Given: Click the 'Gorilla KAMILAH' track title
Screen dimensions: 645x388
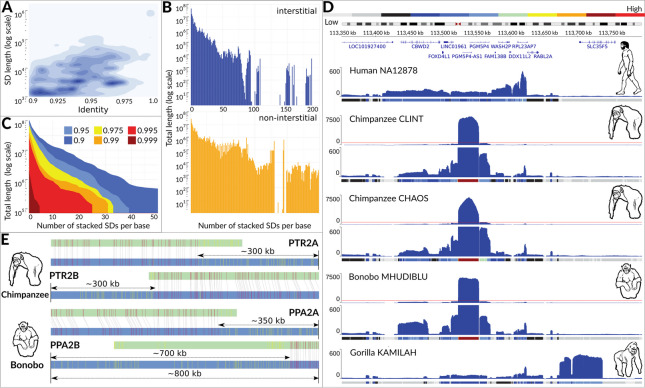Looking at the screenshot, I should point(383,352).
